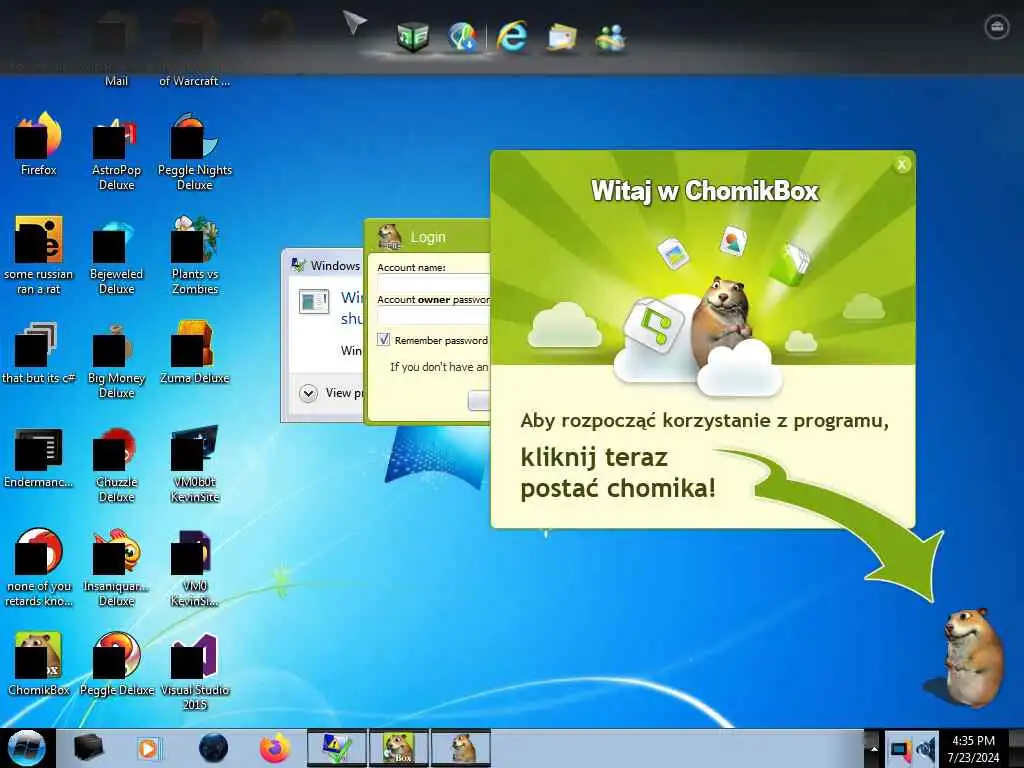This screenshot has width=1024, height=768.
Task: Click the Account name field
Action: (434, 283)
